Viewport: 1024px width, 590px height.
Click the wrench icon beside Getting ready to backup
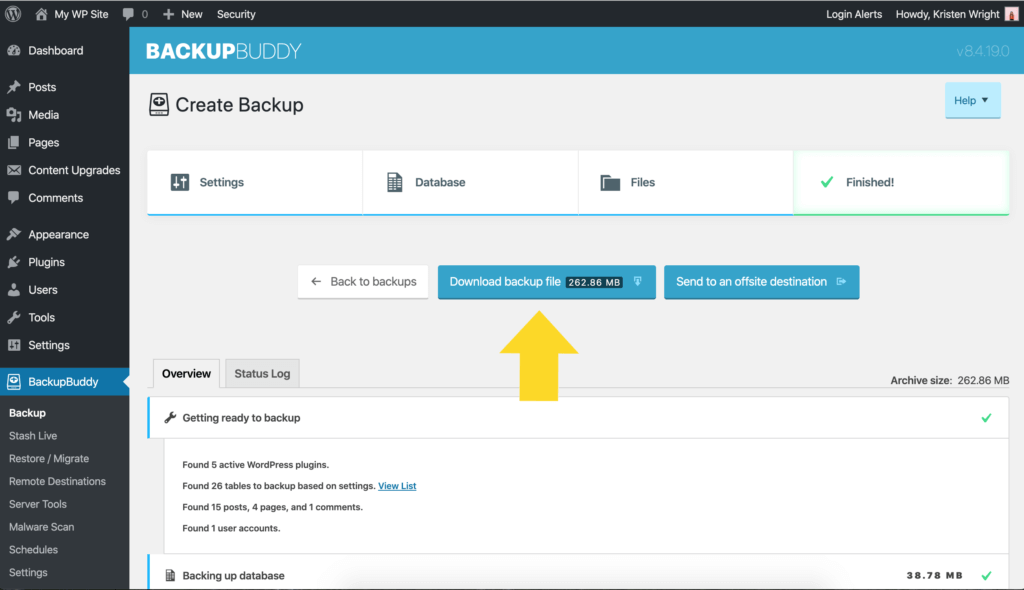coord(170,418)
